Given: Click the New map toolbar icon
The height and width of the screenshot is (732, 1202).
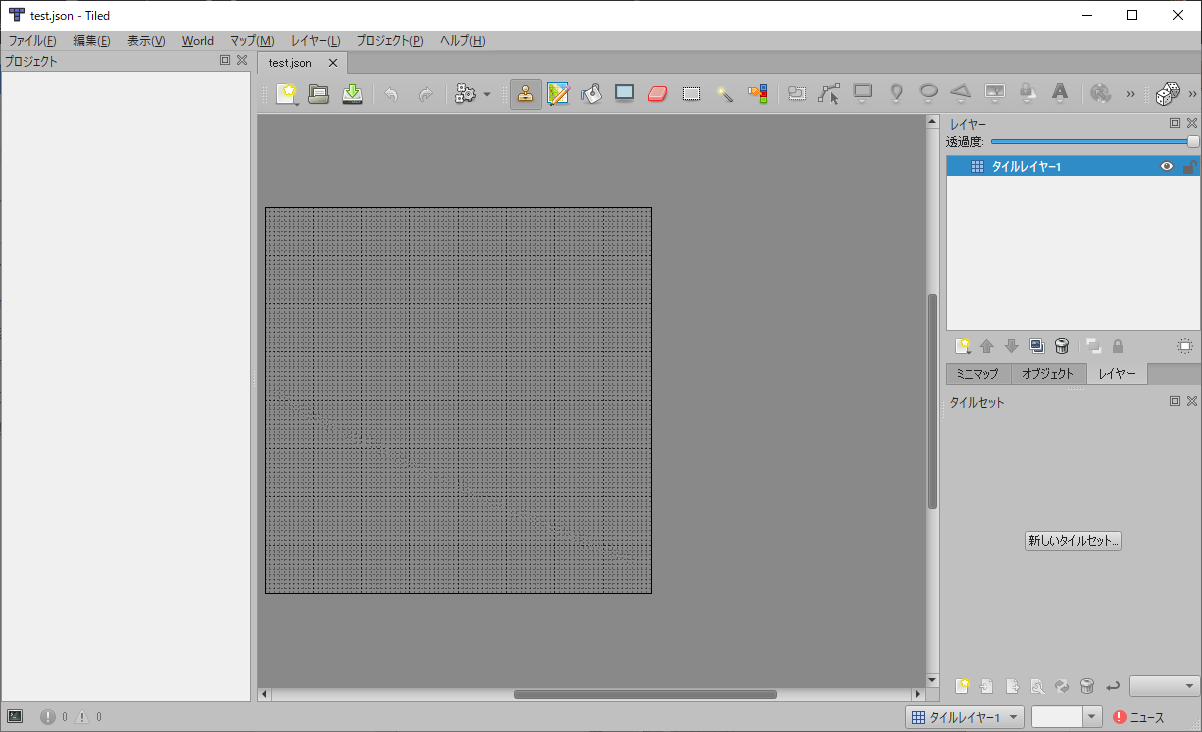Looking at the screenshot, I should click(287, 94).
